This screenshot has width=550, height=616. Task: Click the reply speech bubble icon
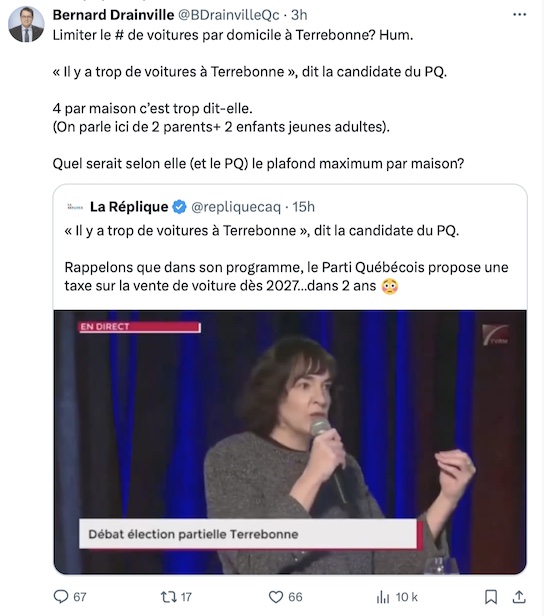pos(61,597)
